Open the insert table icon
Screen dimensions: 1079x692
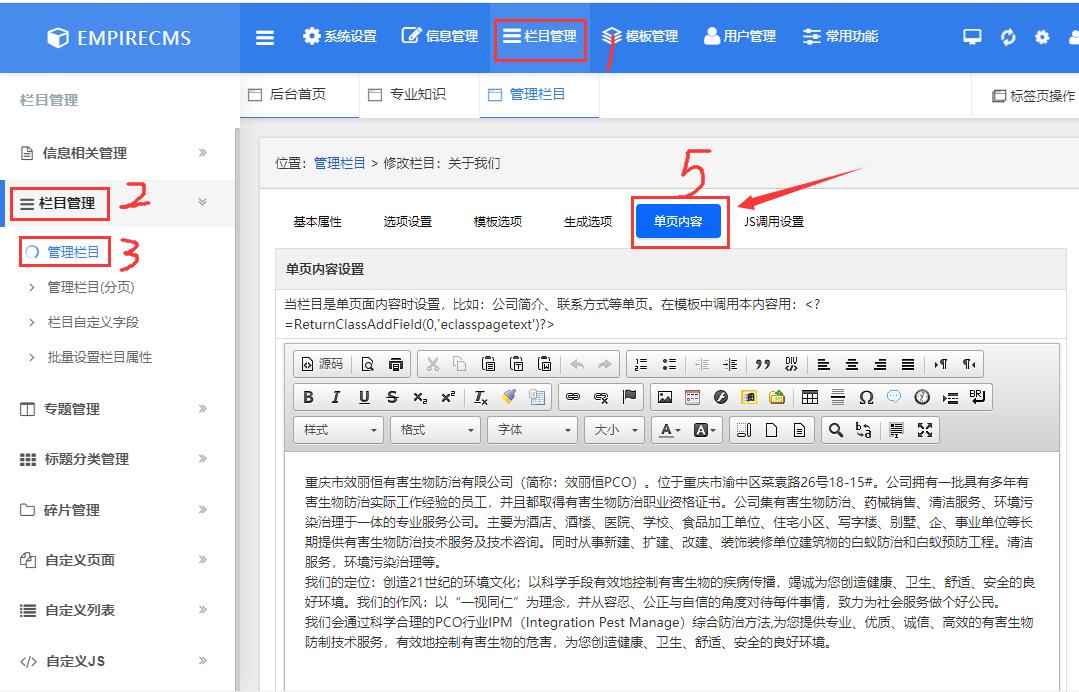point(812,396)
